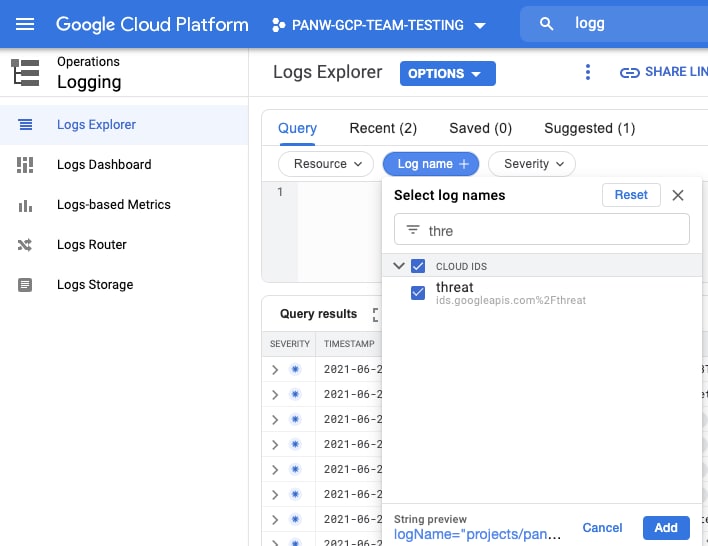The image size is (708, 546).
Task: Click the expand icon next to Query results
Action: click(x=375, y=314)
